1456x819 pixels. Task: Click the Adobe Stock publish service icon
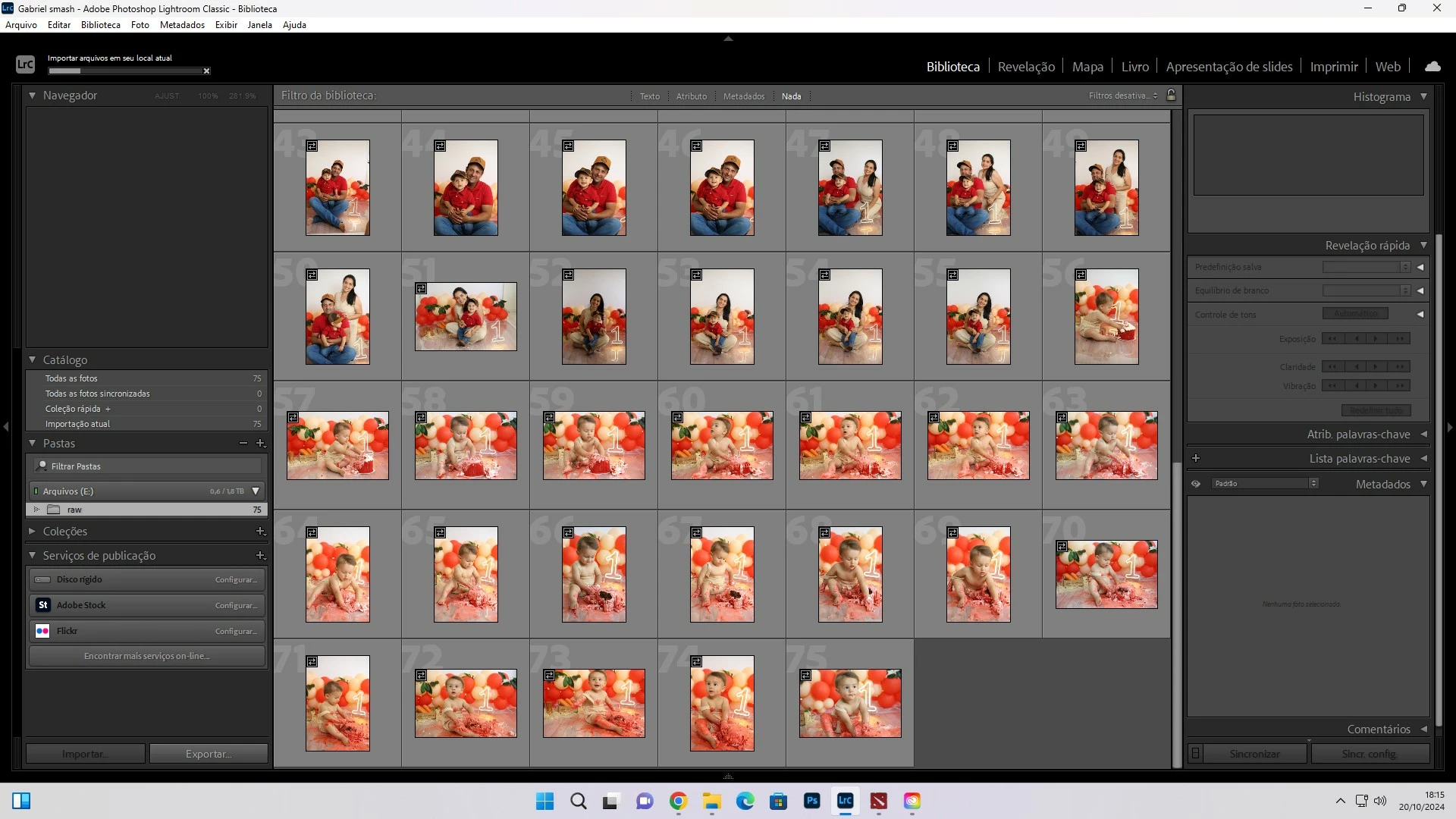(x=43, y=605)
